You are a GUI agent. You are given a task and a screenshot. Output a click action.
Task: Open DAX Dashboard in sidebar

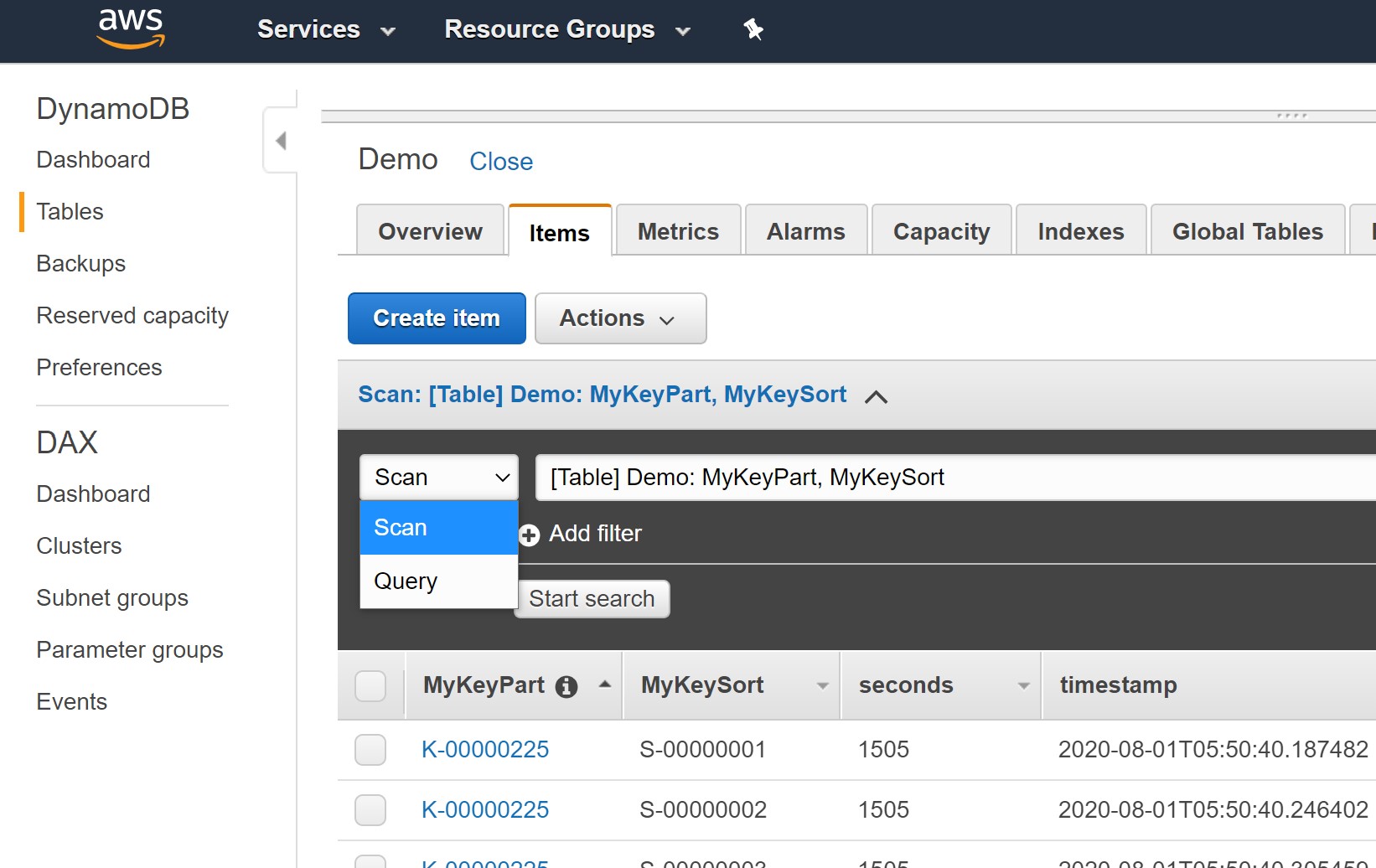(x=93, y=494)
